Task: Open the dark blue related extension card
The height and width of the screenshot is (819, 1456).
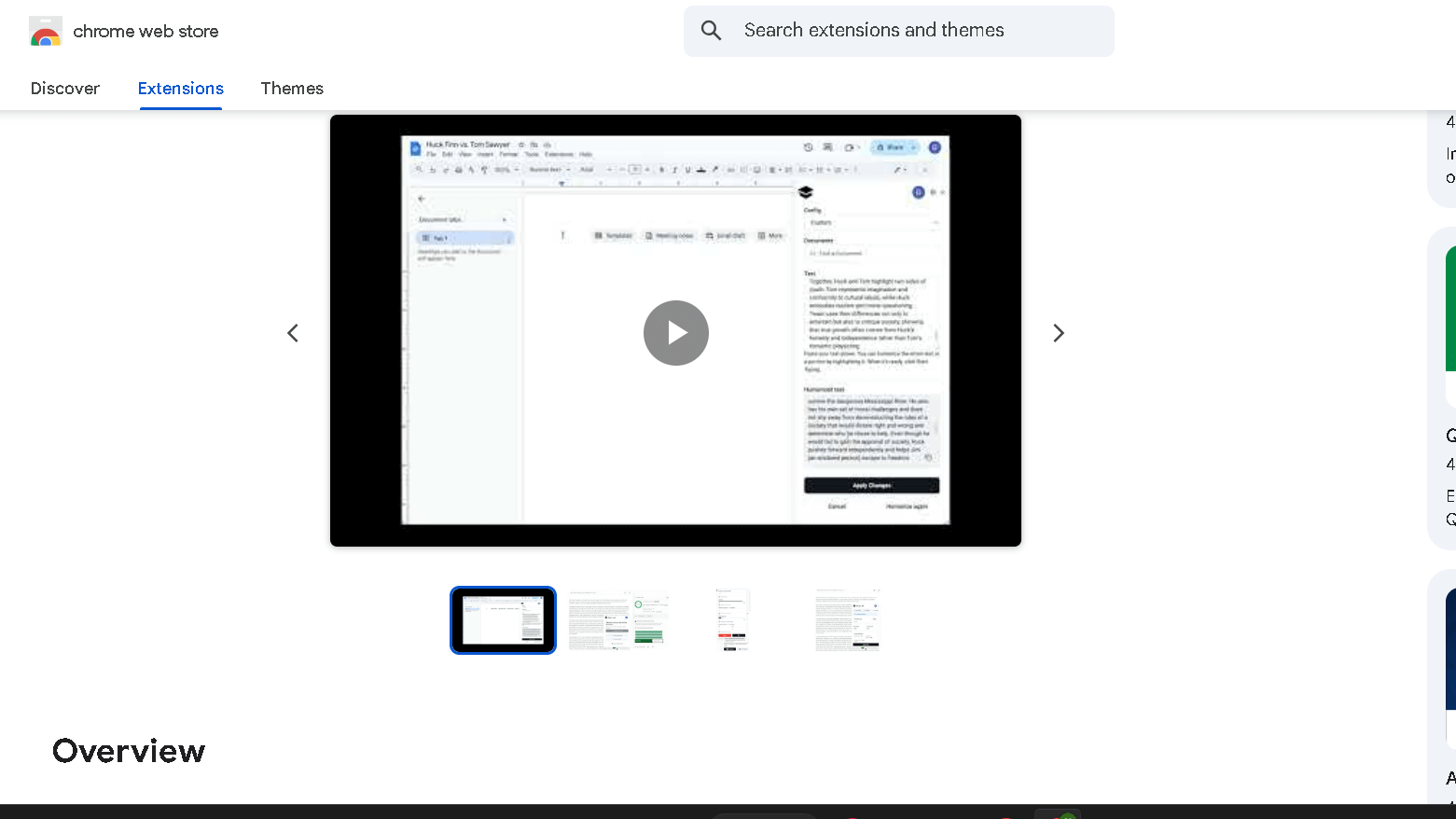Action: (x=1449, y=653)
